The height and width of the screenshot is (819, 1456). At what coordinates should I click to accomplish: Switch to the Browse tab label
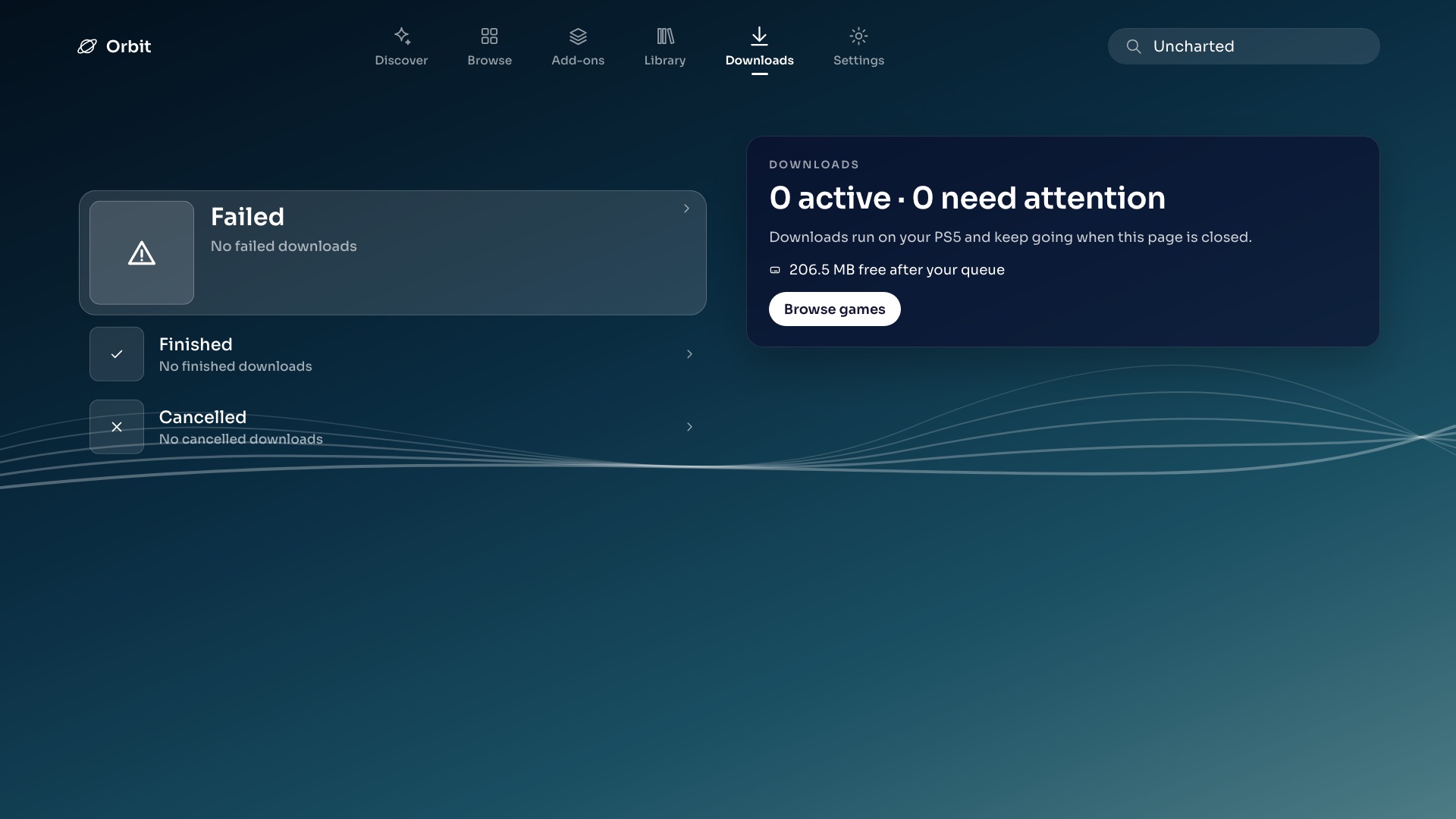(x=489, y=60)
